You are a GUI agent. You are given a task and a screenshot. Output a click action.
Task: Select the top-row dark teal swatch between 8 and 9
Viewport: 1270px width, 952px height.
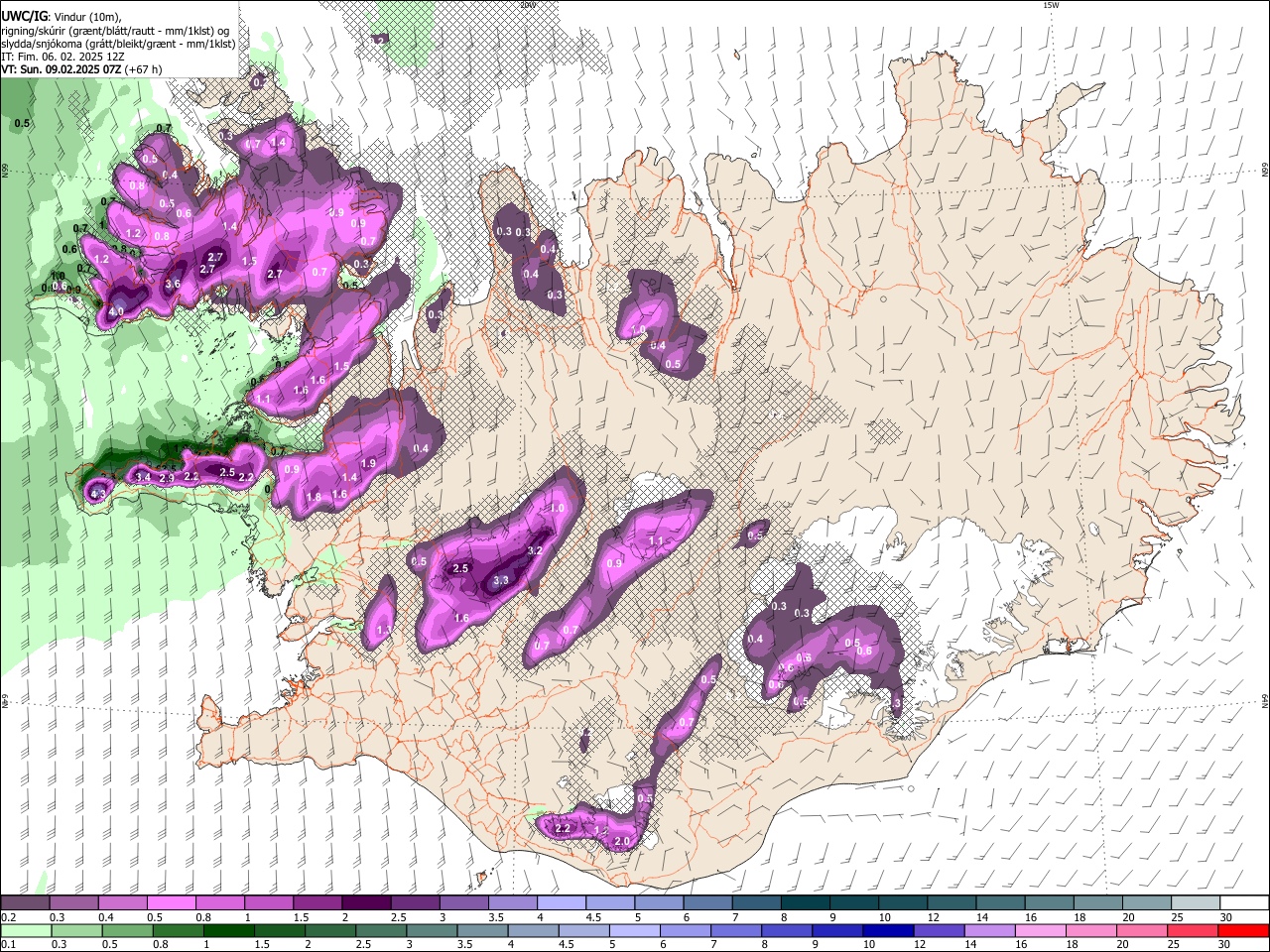[x=805, y=903]
